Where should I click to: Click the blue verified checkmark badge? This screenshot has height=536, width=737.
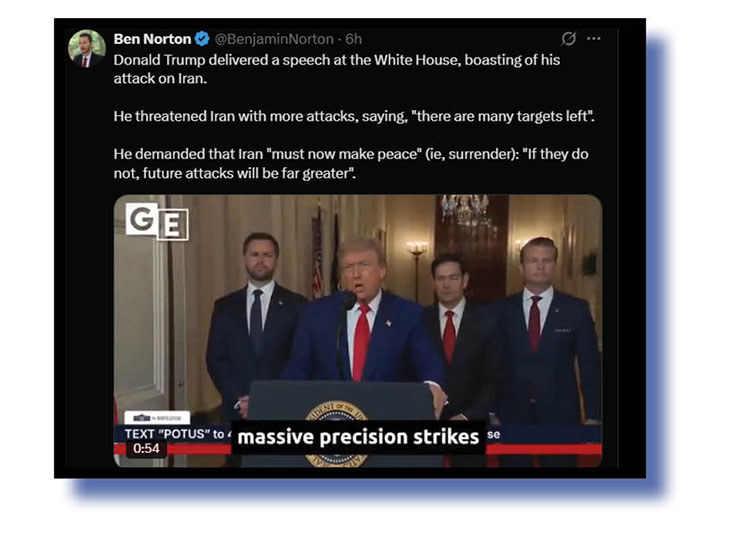(x=202, y=39)
